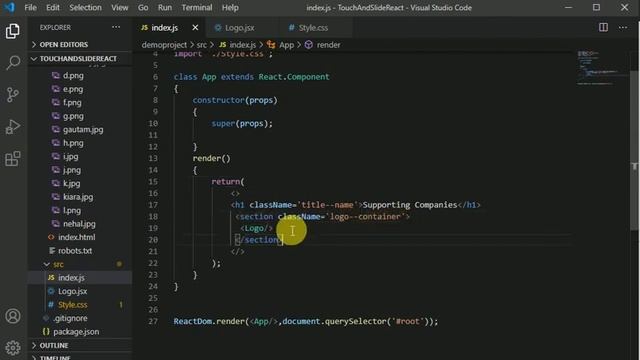
Task: Open g.png in the explorer
Action: point(73,116)
